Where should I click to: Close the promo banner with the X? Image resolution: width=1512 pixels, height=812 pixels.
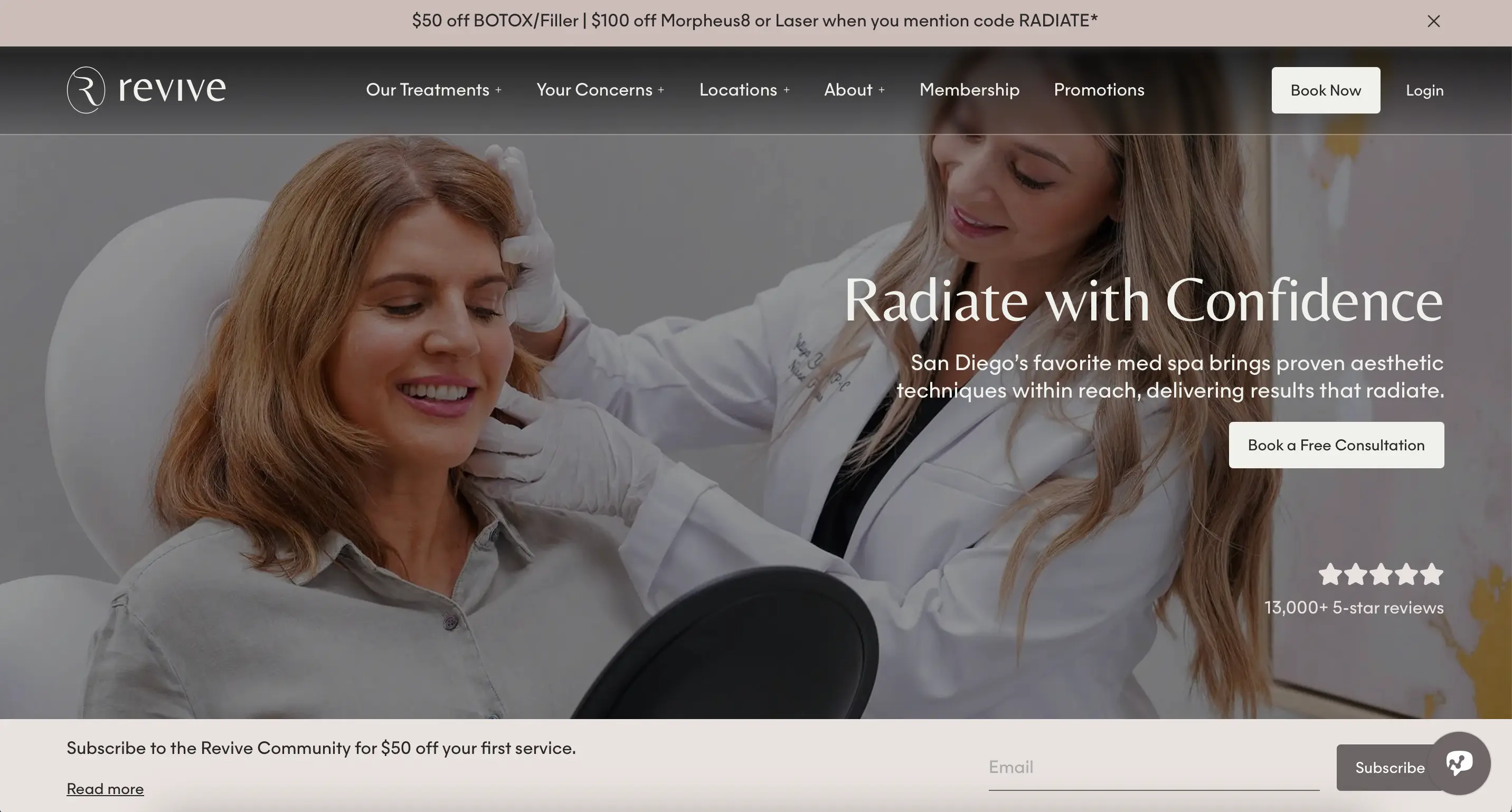click(x=1433, y=21)
